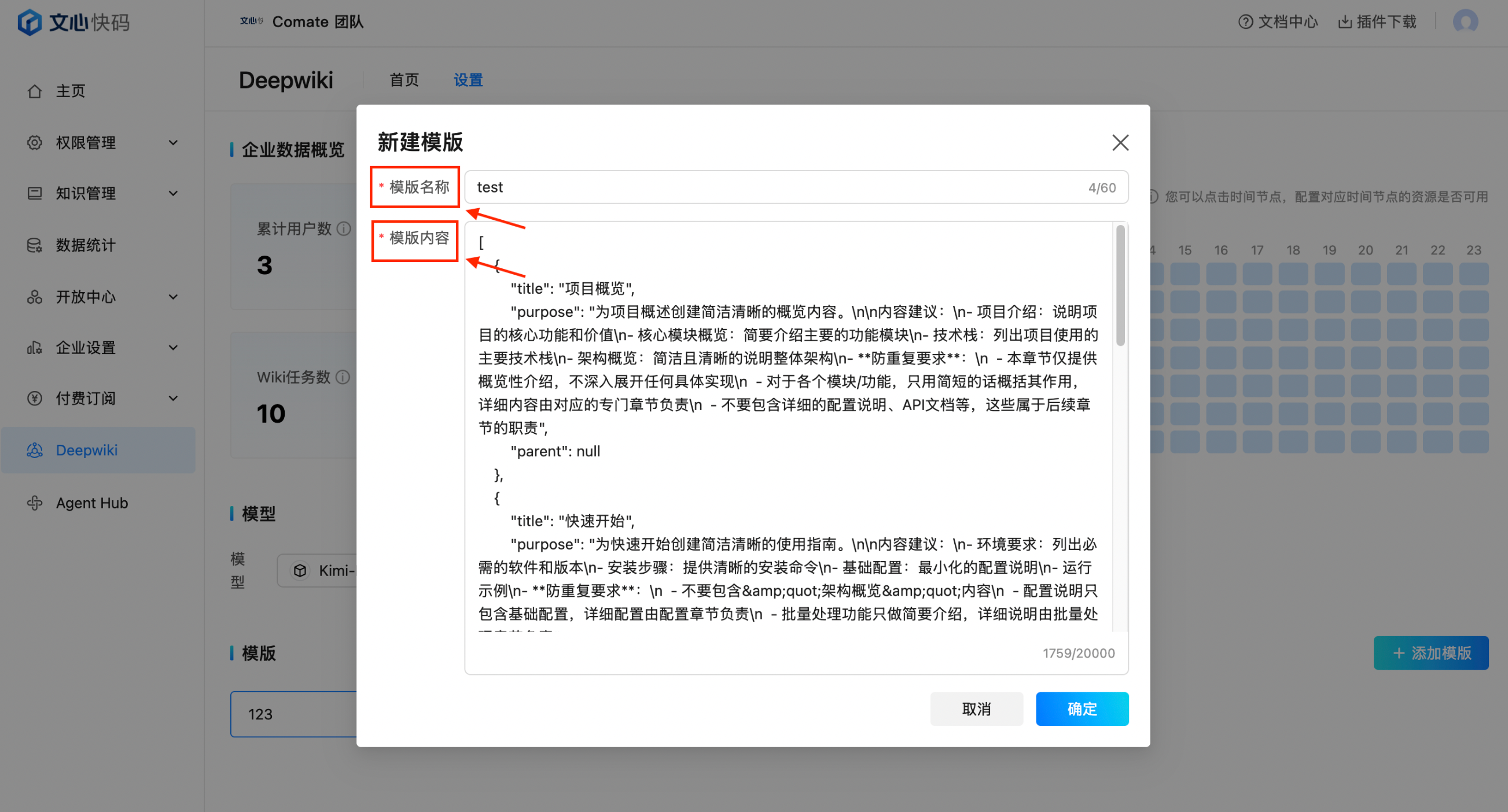Click the 付费订阅 yen icon
The image size is (1508, 812).
point(35,398)
